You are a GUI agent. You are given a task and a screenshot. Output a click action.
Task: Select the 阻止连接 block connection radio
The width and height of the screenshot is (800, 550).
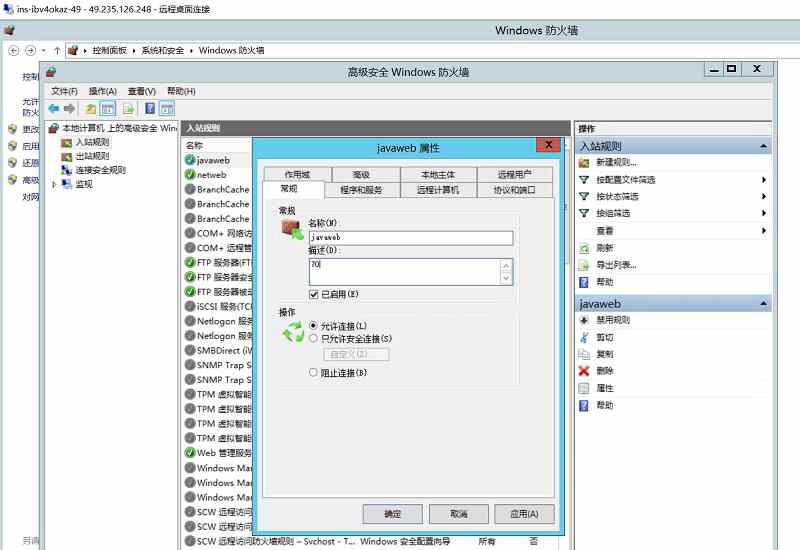(313, 372)
